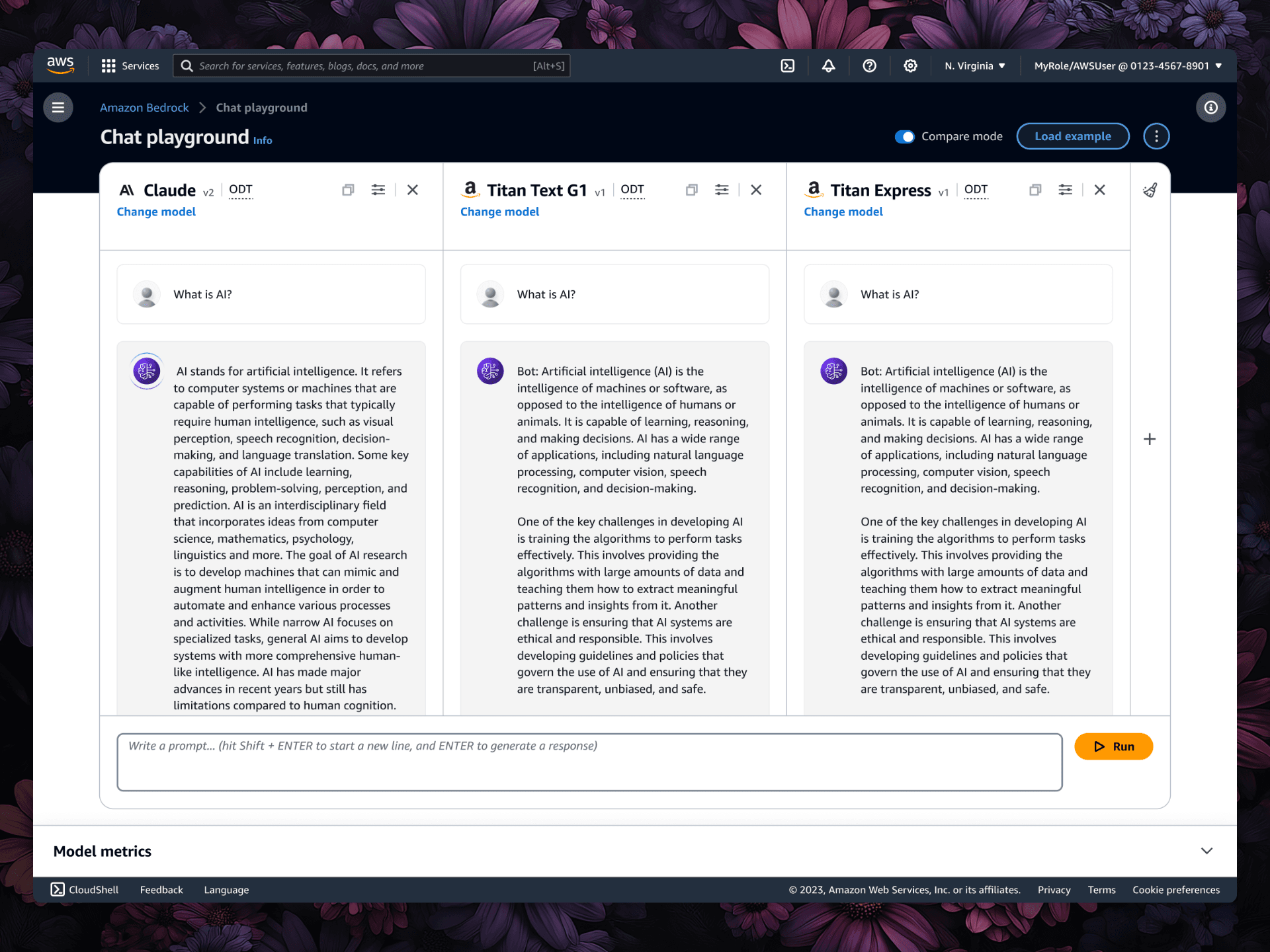Open the Terms footer link
This screenshot has width=1270, height=952.
point(1101,890)
